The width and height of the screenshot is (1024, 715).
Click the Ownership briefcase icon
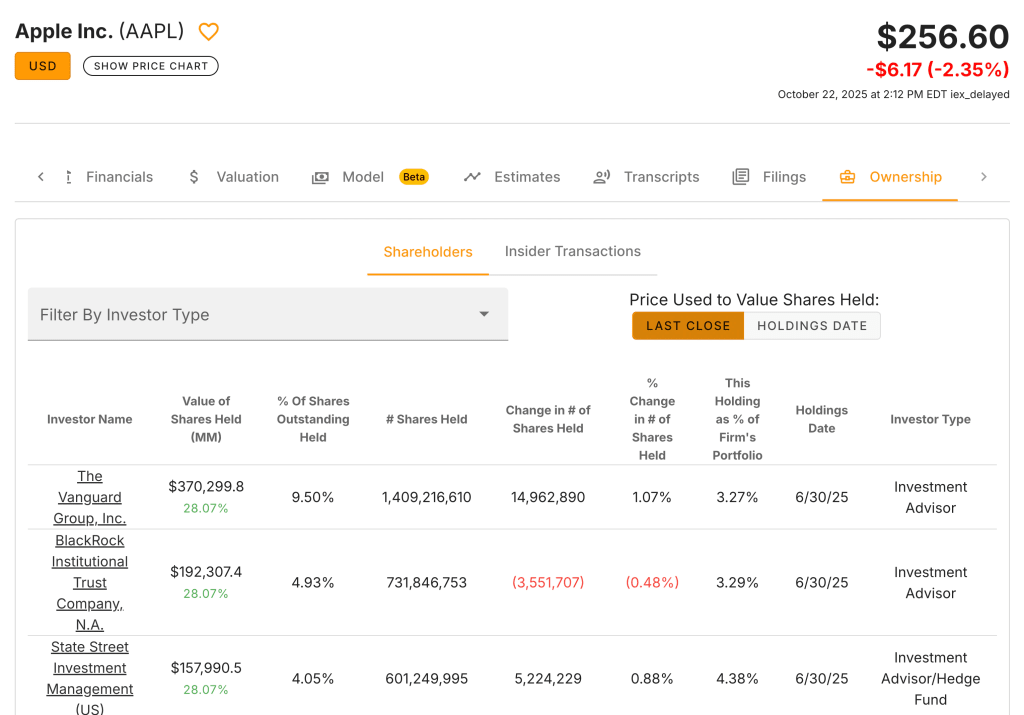847,177
